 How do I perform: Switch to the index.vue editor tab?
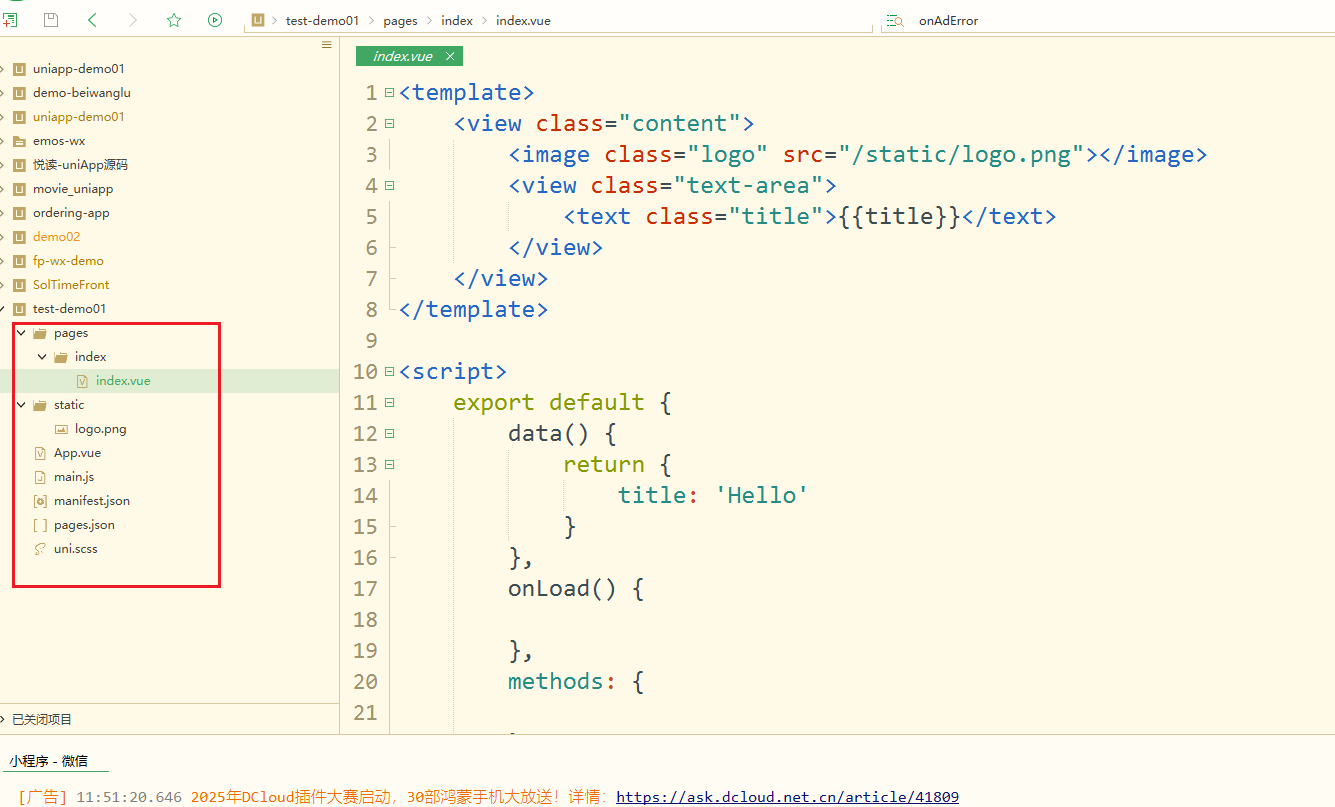(x=402, y=56)
